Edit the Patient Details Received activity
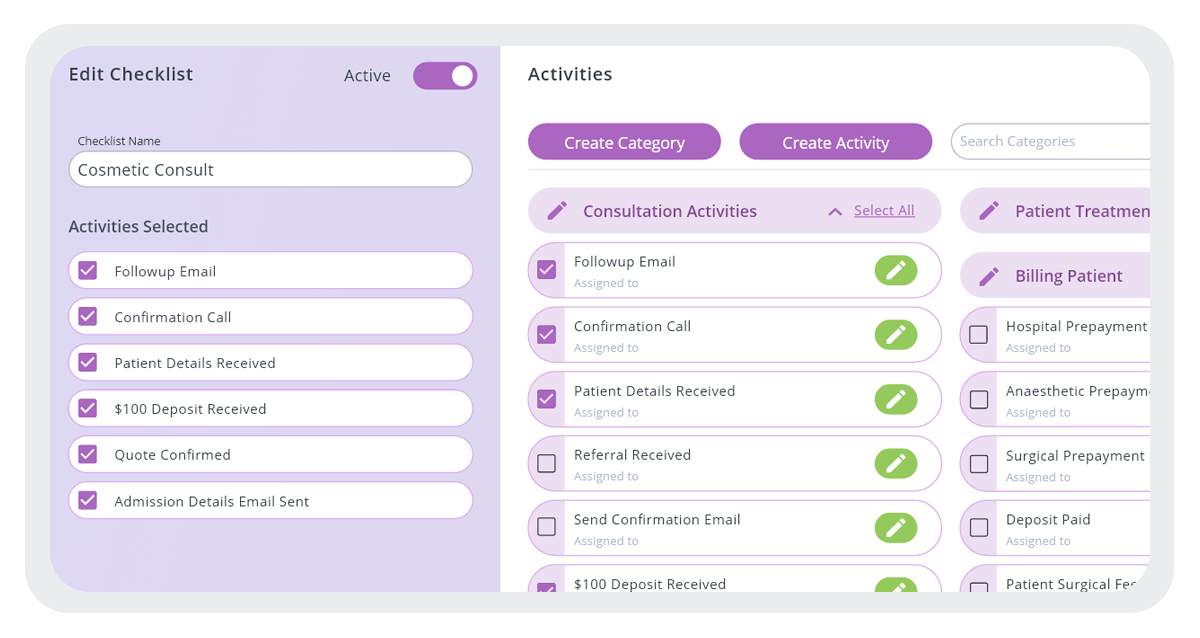1200x638 pixels. click(897, 399)
